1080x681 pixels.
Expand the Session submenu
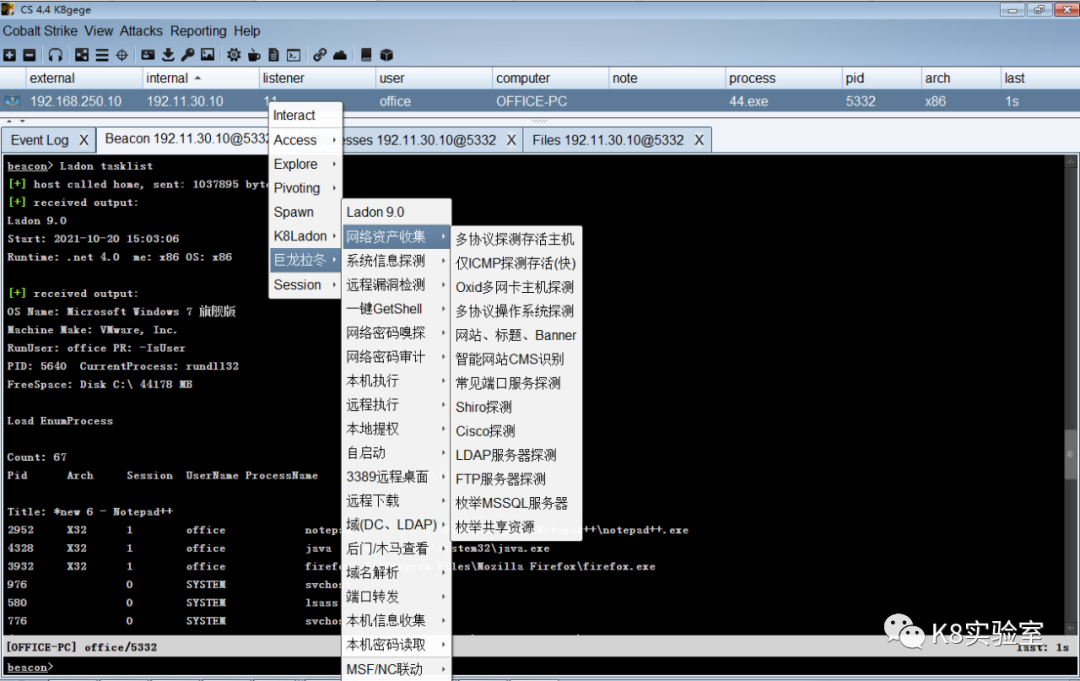[305, 284]
